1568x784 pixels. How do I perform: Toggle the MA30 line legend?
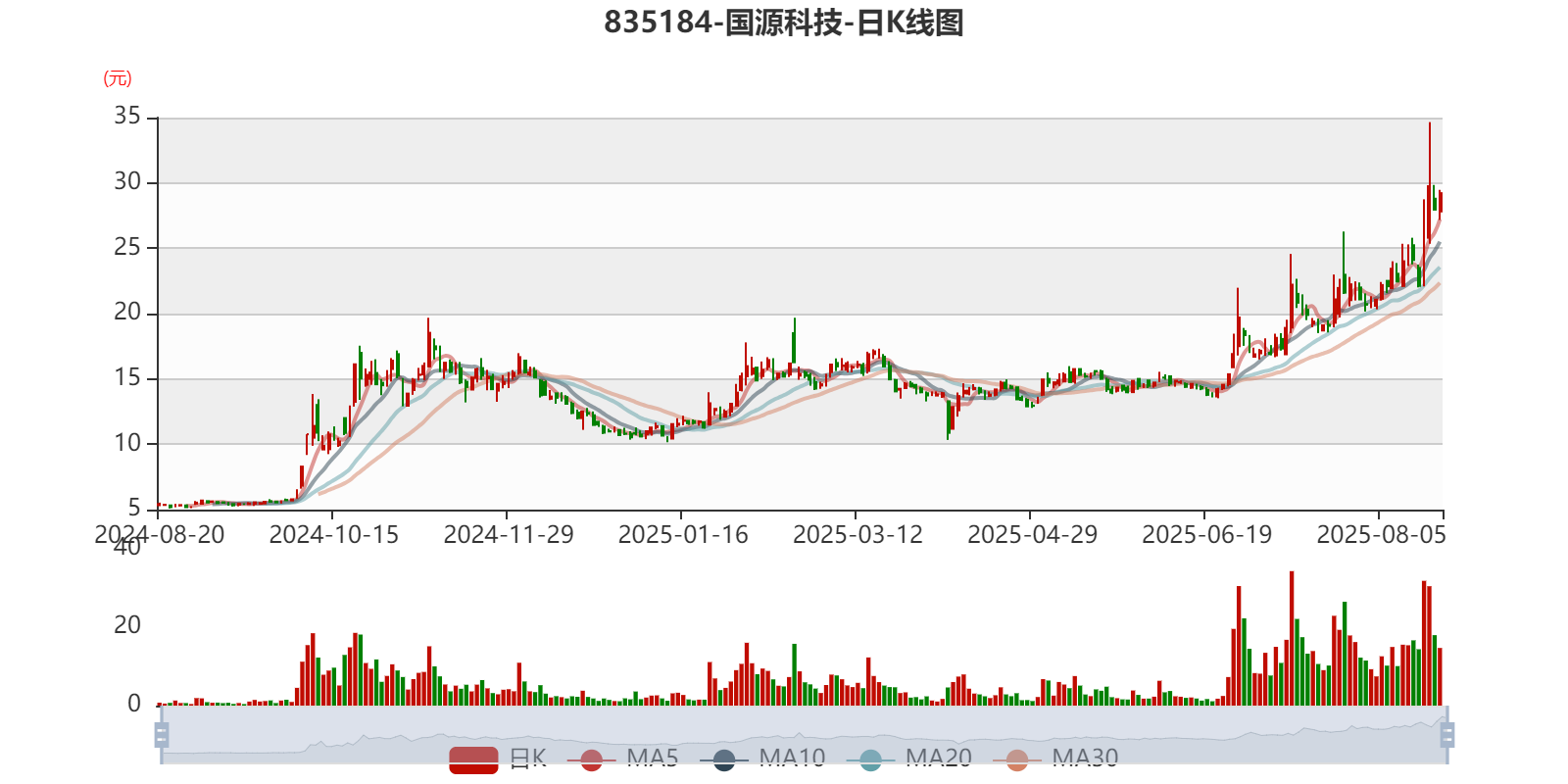coord(1055,759)
